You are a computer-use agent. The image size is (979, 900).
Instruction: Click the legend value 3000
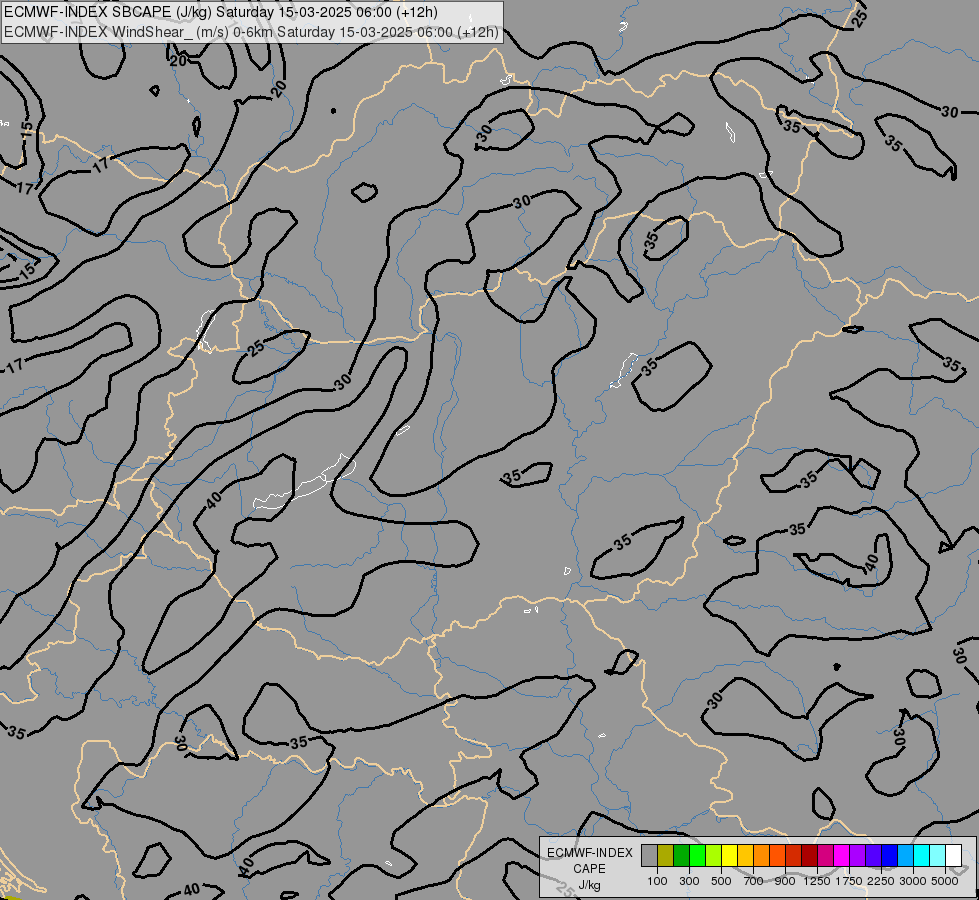[x=913, y=881]
